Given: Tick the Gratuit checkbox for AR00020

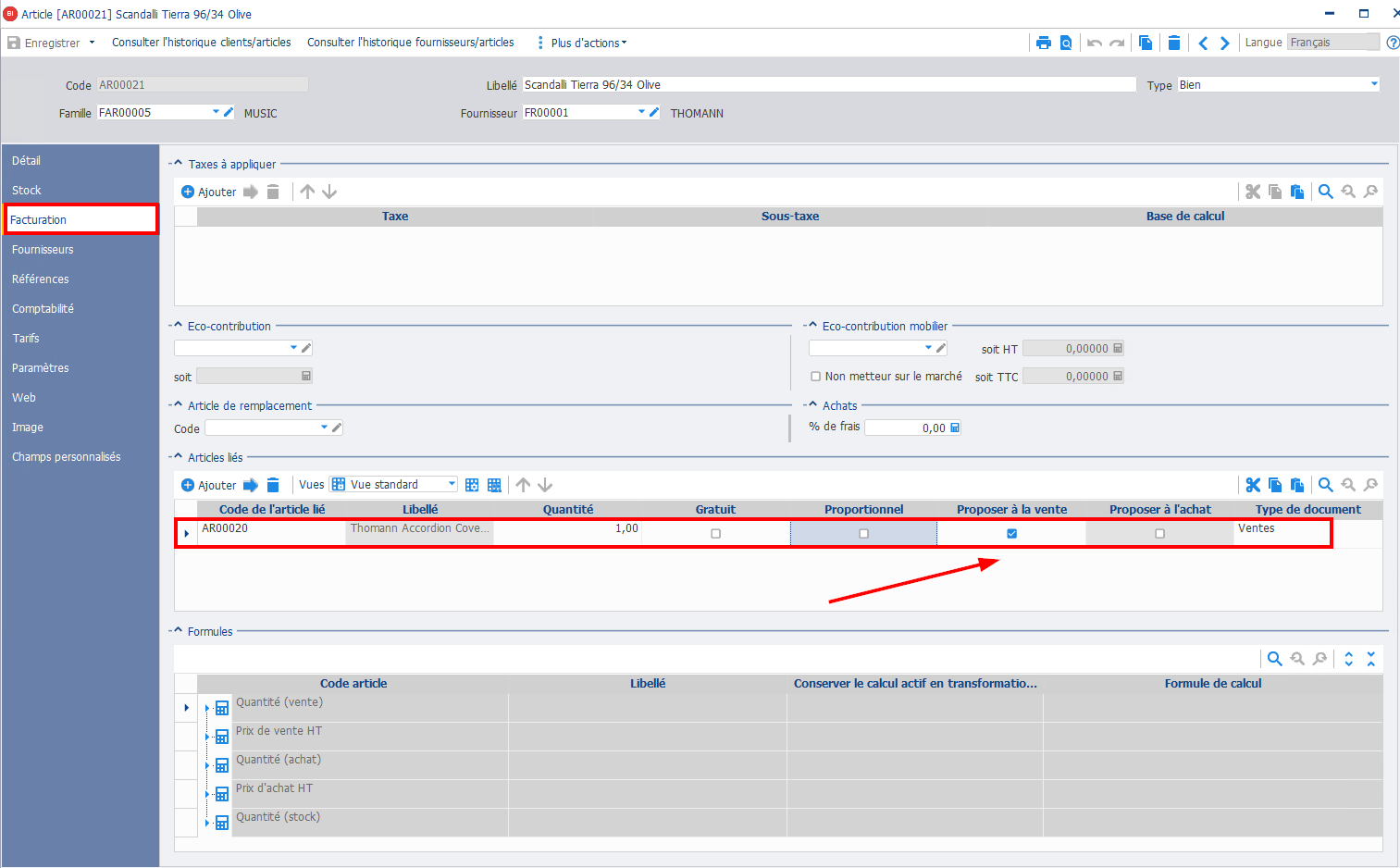Looking at the screenshot, I should point(715,534).
